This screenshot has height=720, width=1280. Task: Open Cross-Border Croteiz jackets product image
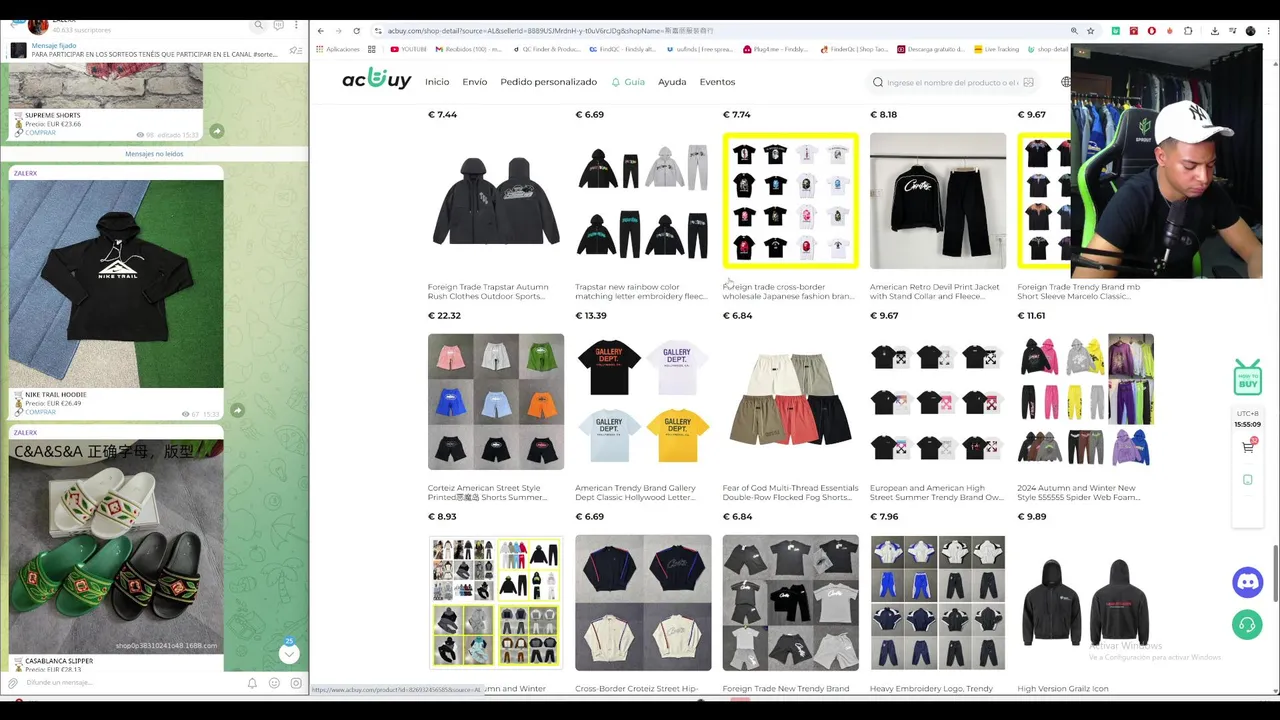pos(643,602)
